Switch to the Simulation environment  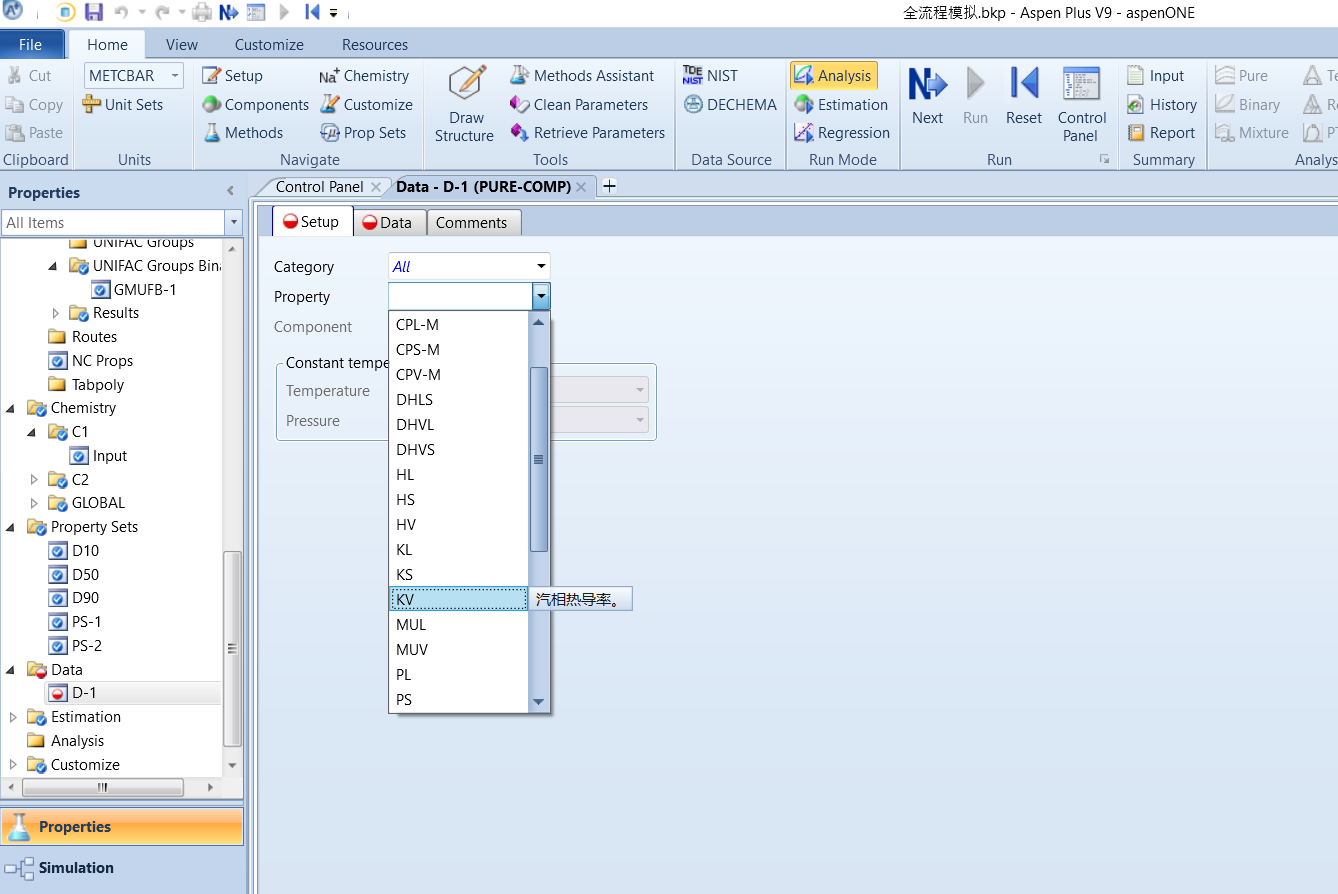tap(122, 868)
